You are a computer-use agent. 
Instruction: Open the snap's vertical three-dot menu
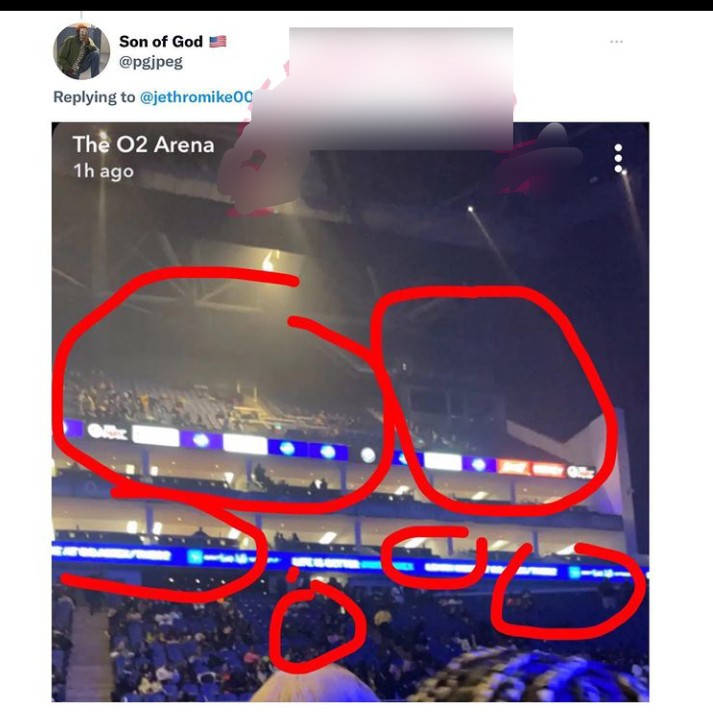click(x=618, y=158)
